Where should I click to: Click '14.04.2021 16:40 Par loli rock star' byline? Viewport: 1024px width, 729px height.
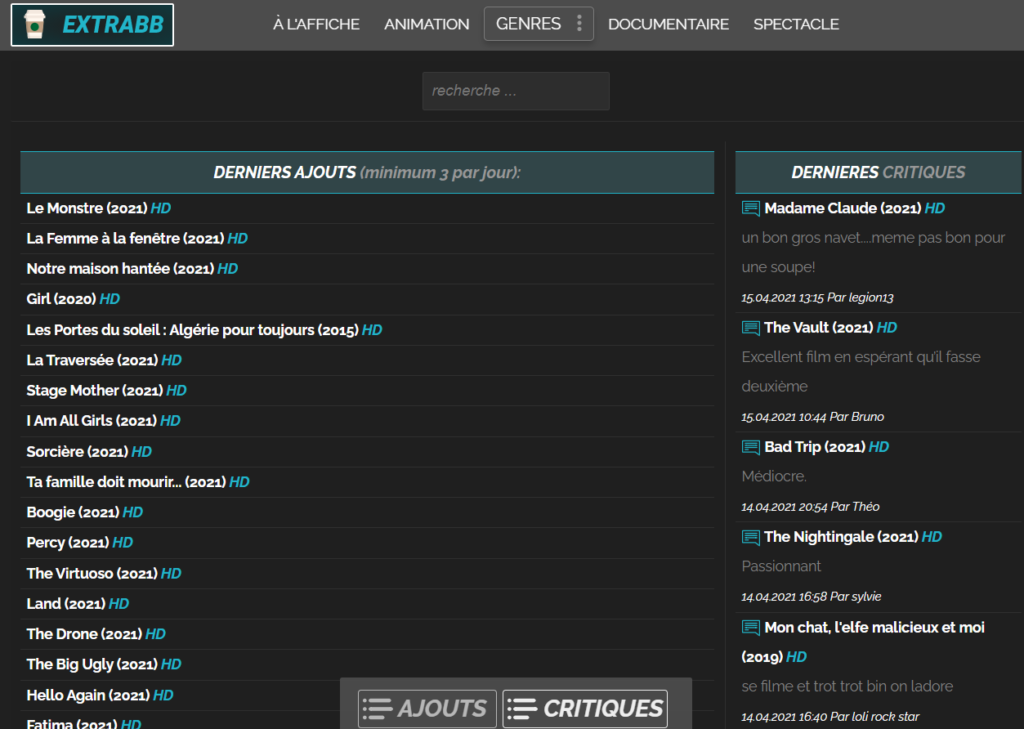[x=830, y=717]
